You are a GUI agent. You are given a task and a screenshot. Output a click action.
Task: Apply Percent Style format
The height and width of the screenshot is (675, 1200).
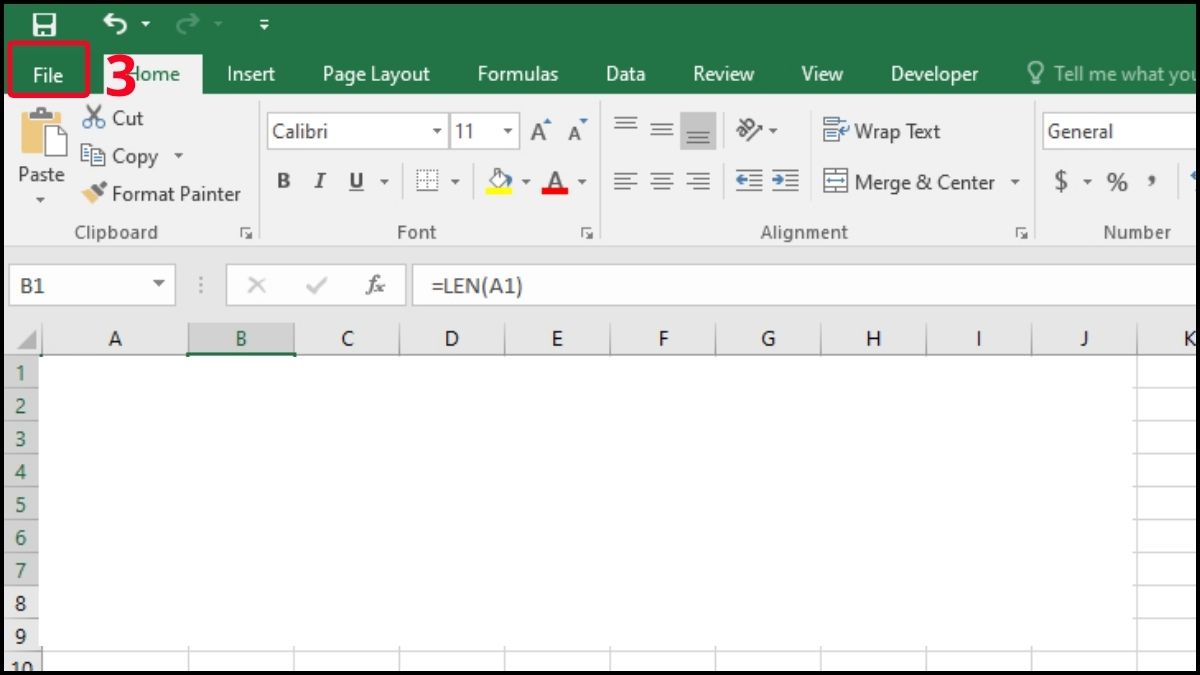coord(1117,182)
